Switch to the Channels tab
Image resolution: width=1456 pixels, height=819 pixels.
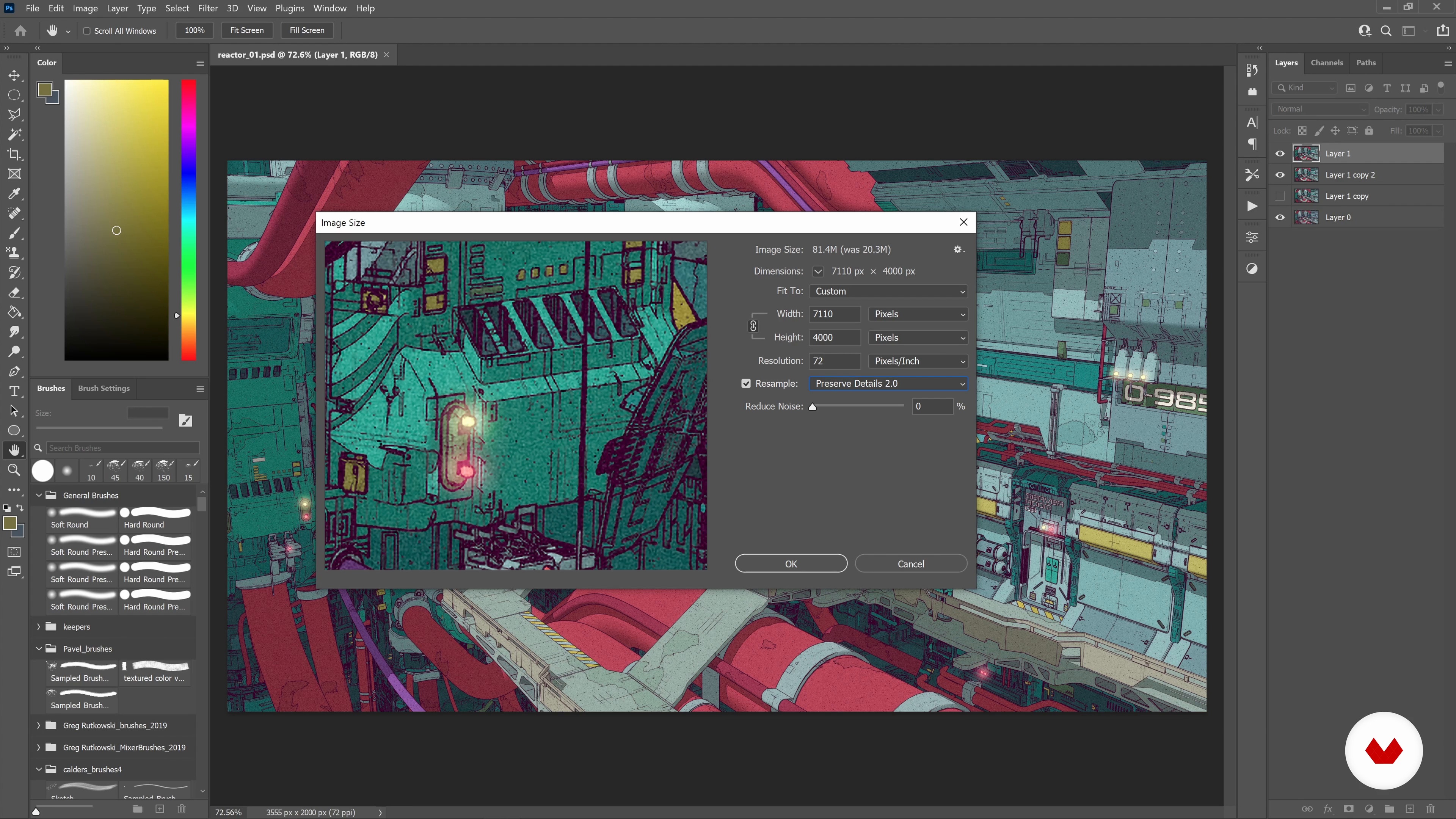[1327, 63]
